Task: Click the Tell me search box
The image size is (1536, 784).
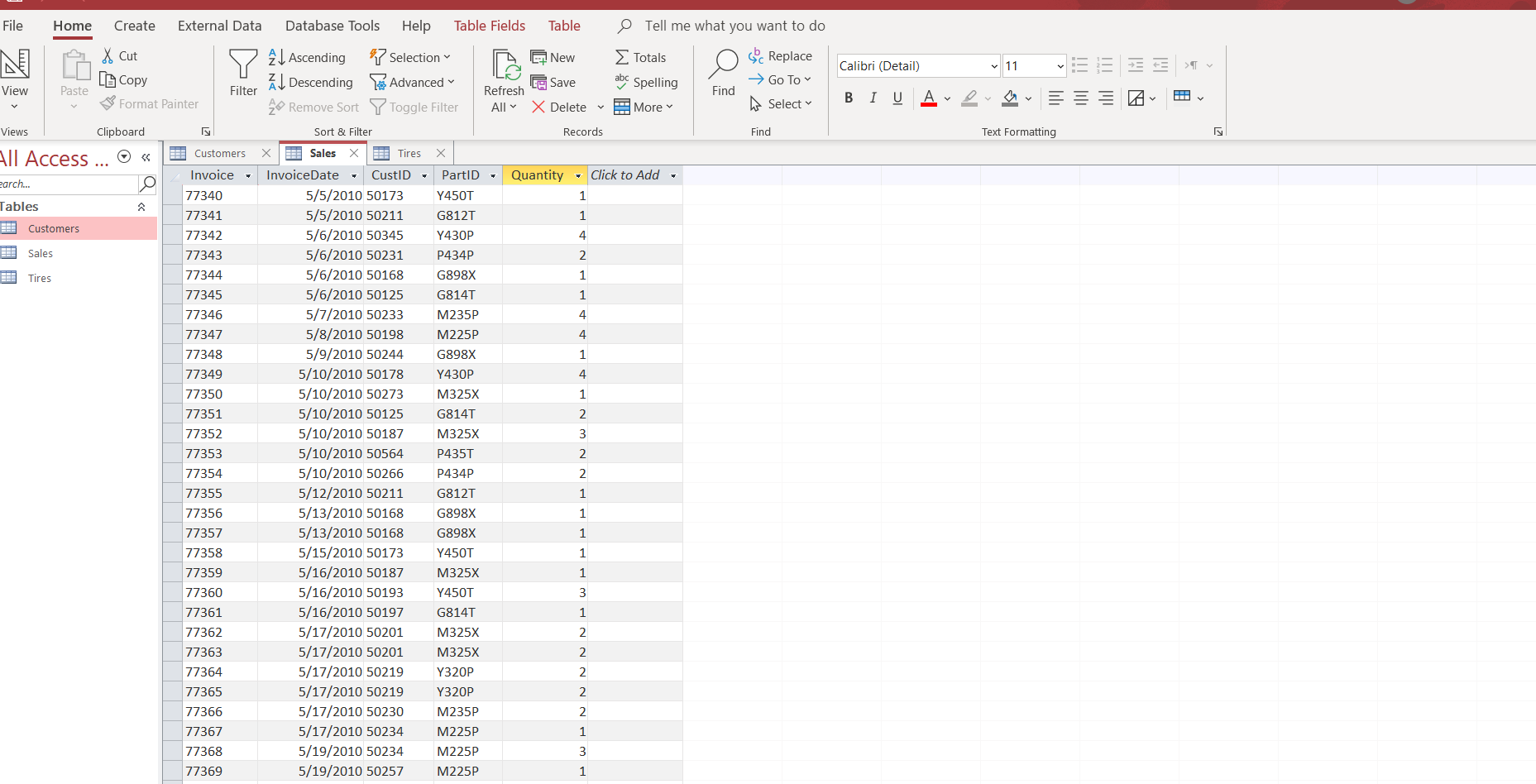Action: tap(735, 26)
